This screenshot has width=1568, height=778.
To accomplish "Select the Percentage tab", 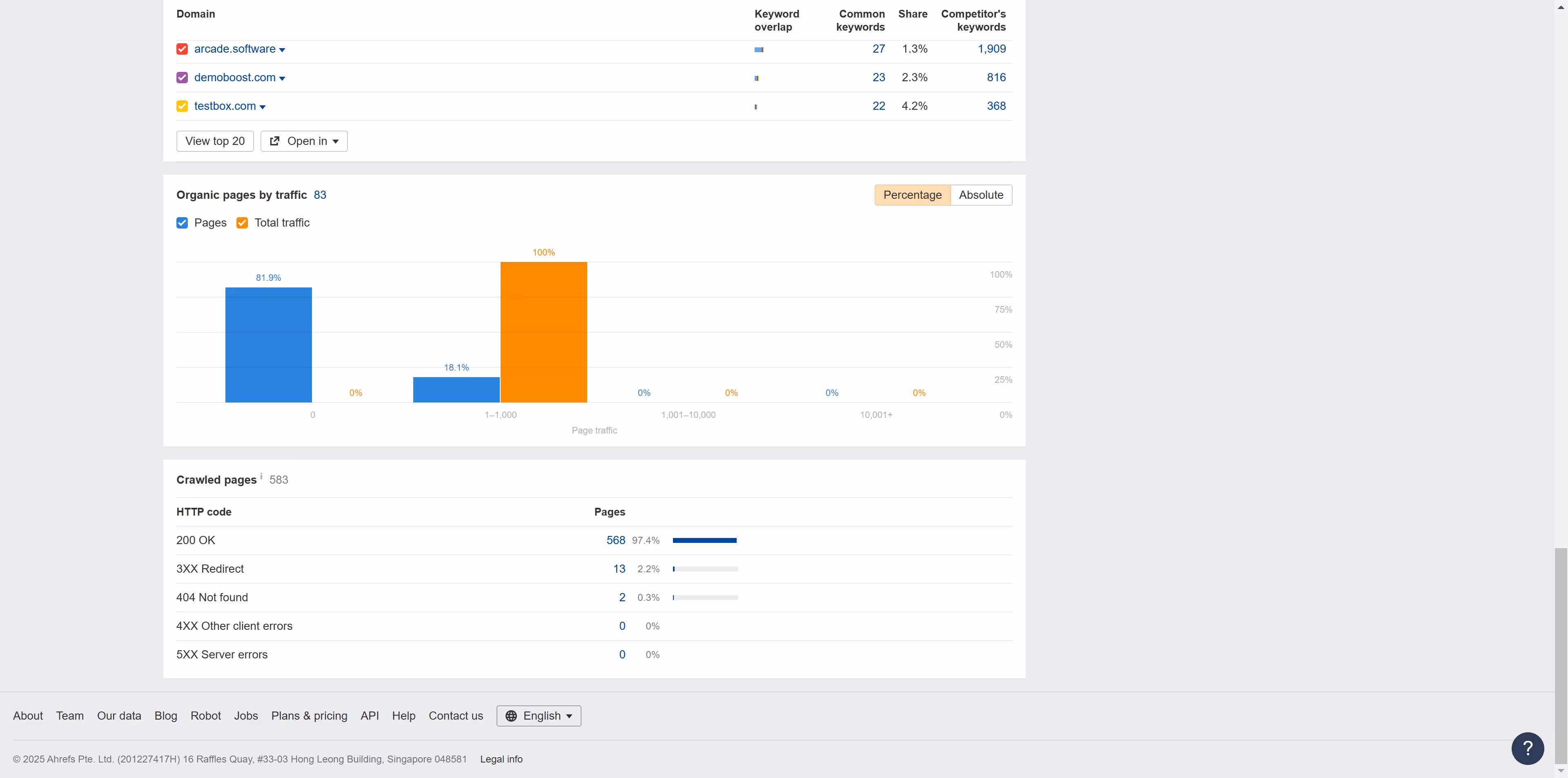I will (x=912, y=195).
